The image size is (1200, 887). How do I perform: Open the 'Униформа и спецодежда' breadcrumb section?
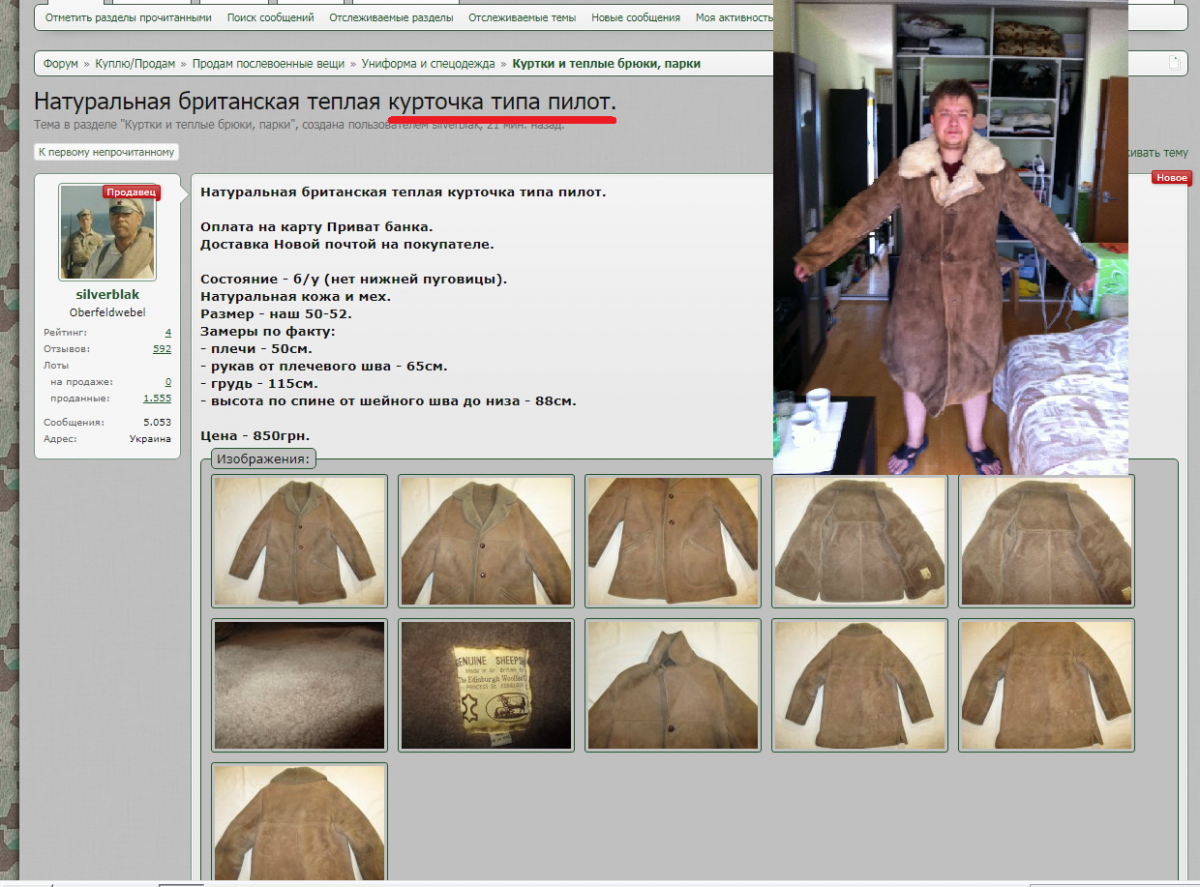tap(428, 64)
